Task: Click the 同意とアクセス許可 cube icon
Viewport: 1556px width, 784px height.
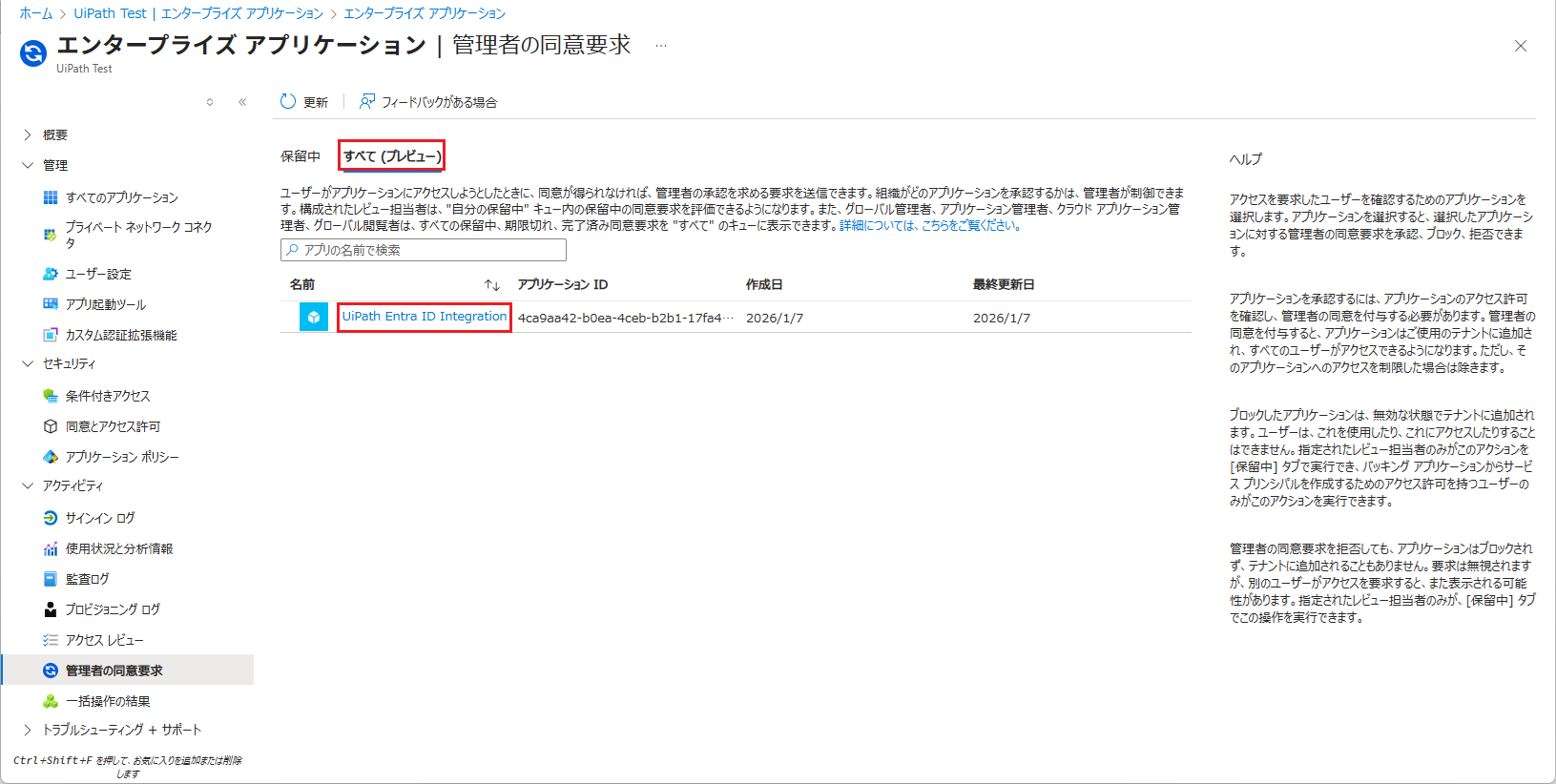Action: click(x=51, y=426)
